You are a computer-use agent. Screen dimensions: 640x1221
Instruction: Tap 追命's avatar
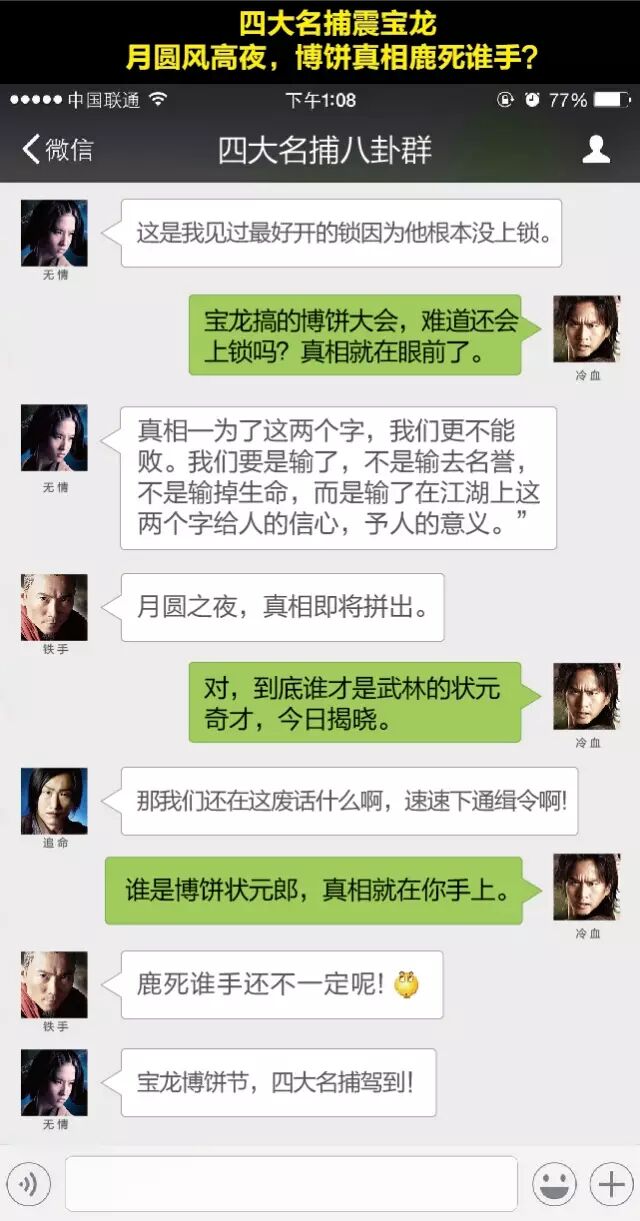54,801
